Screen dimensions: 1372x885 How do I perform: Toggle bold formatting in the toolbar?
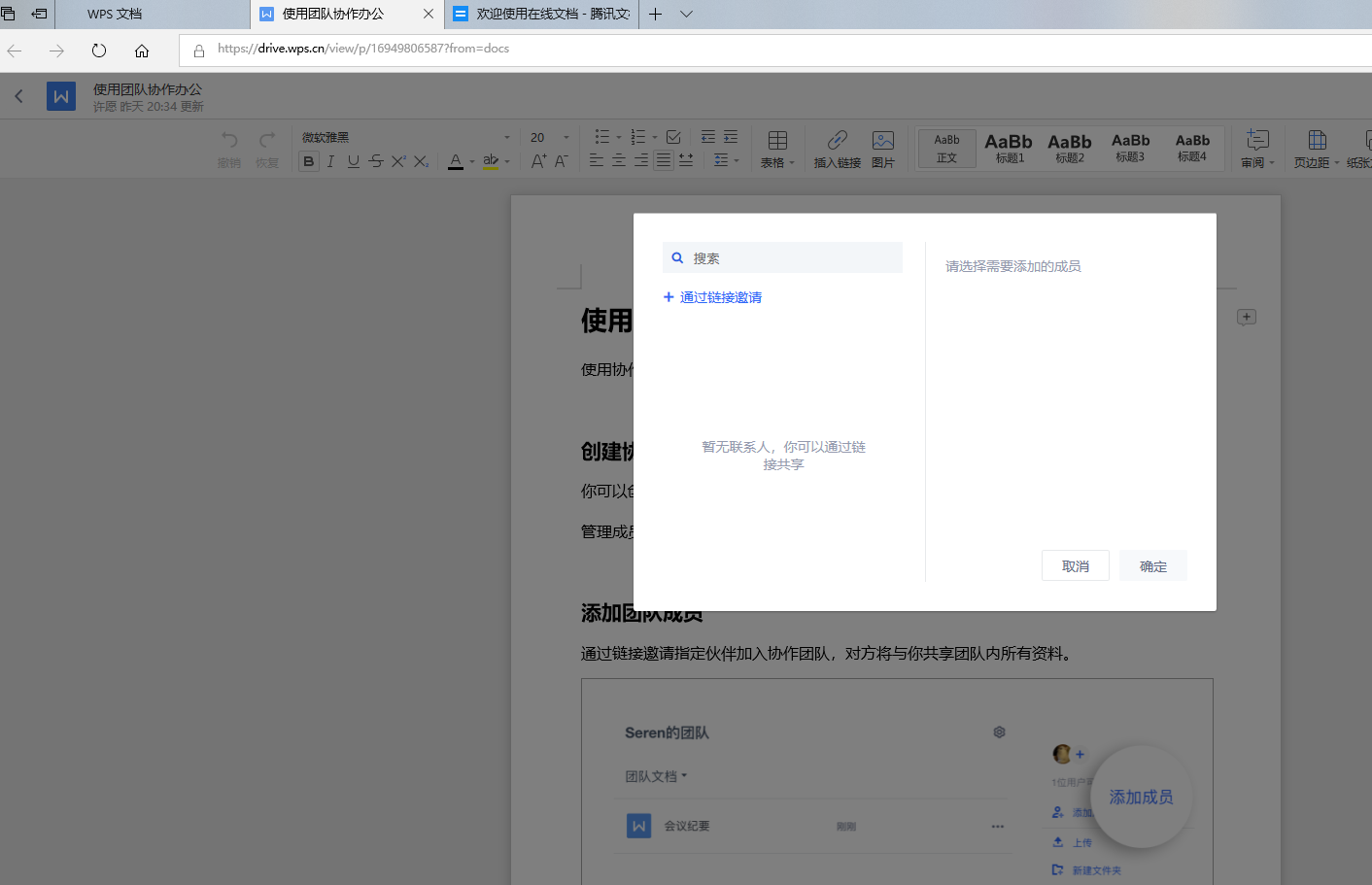tap(309, 161)
